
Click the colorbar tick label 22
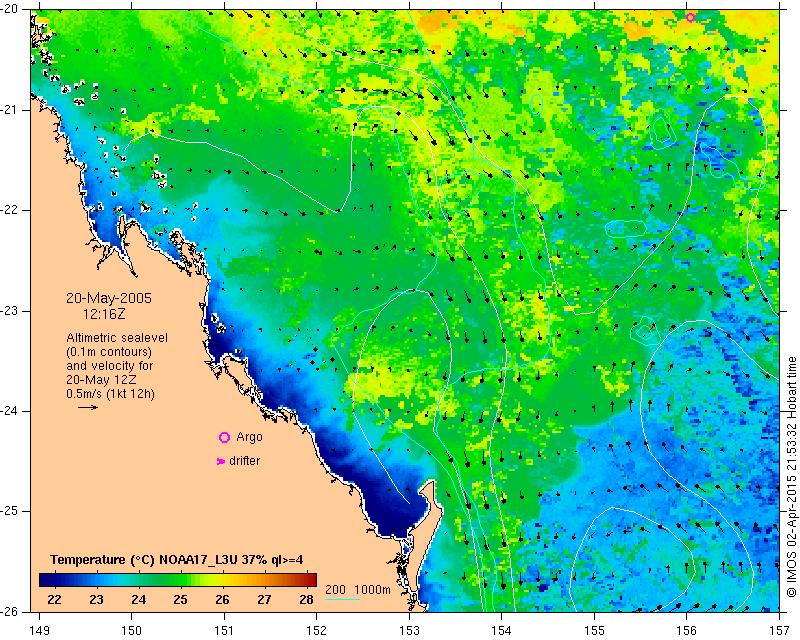pyautogui.click(x=54, y=600)
